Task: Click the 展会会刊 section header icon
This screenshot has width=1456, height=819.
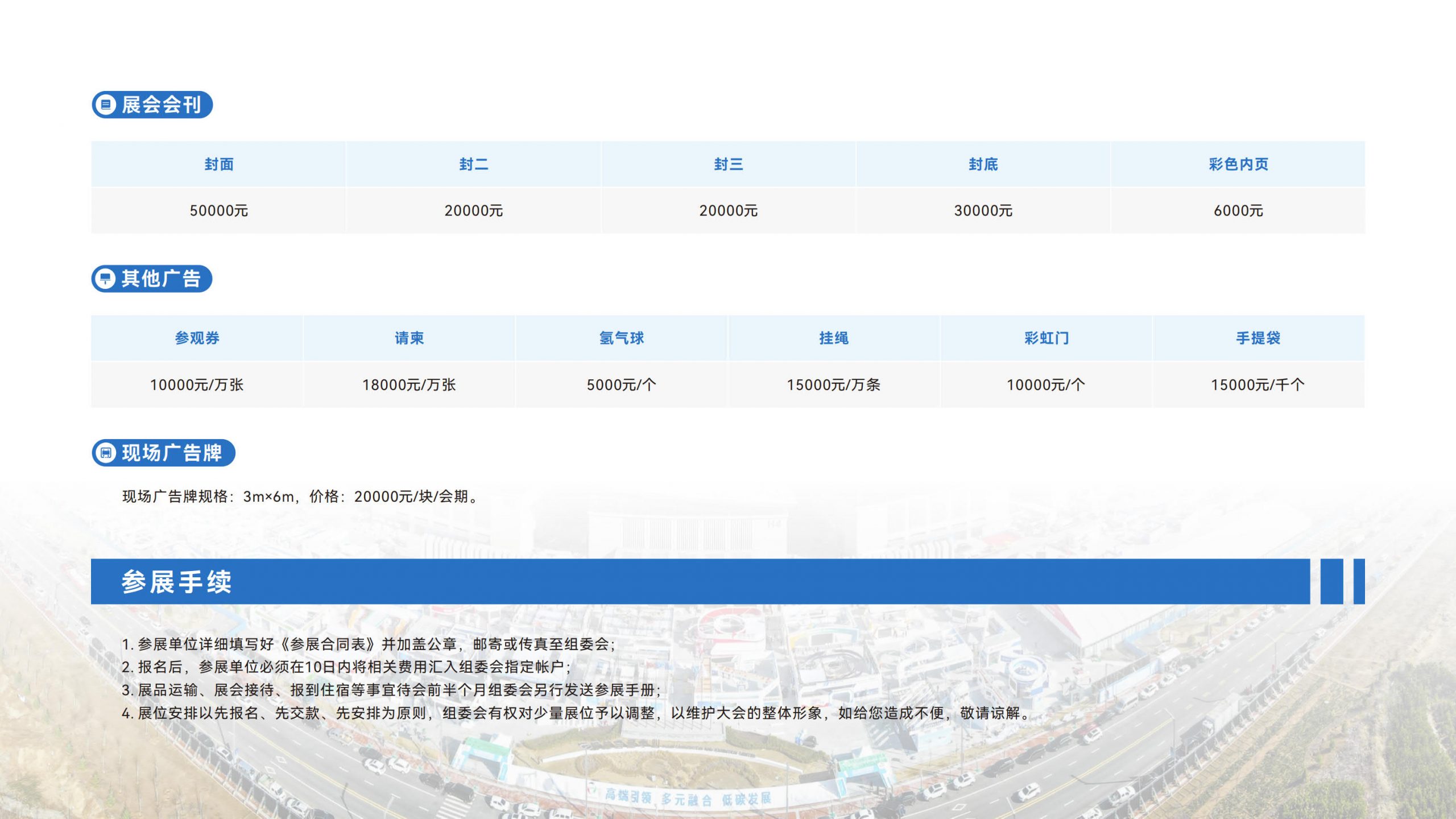Action: [106, 105]
